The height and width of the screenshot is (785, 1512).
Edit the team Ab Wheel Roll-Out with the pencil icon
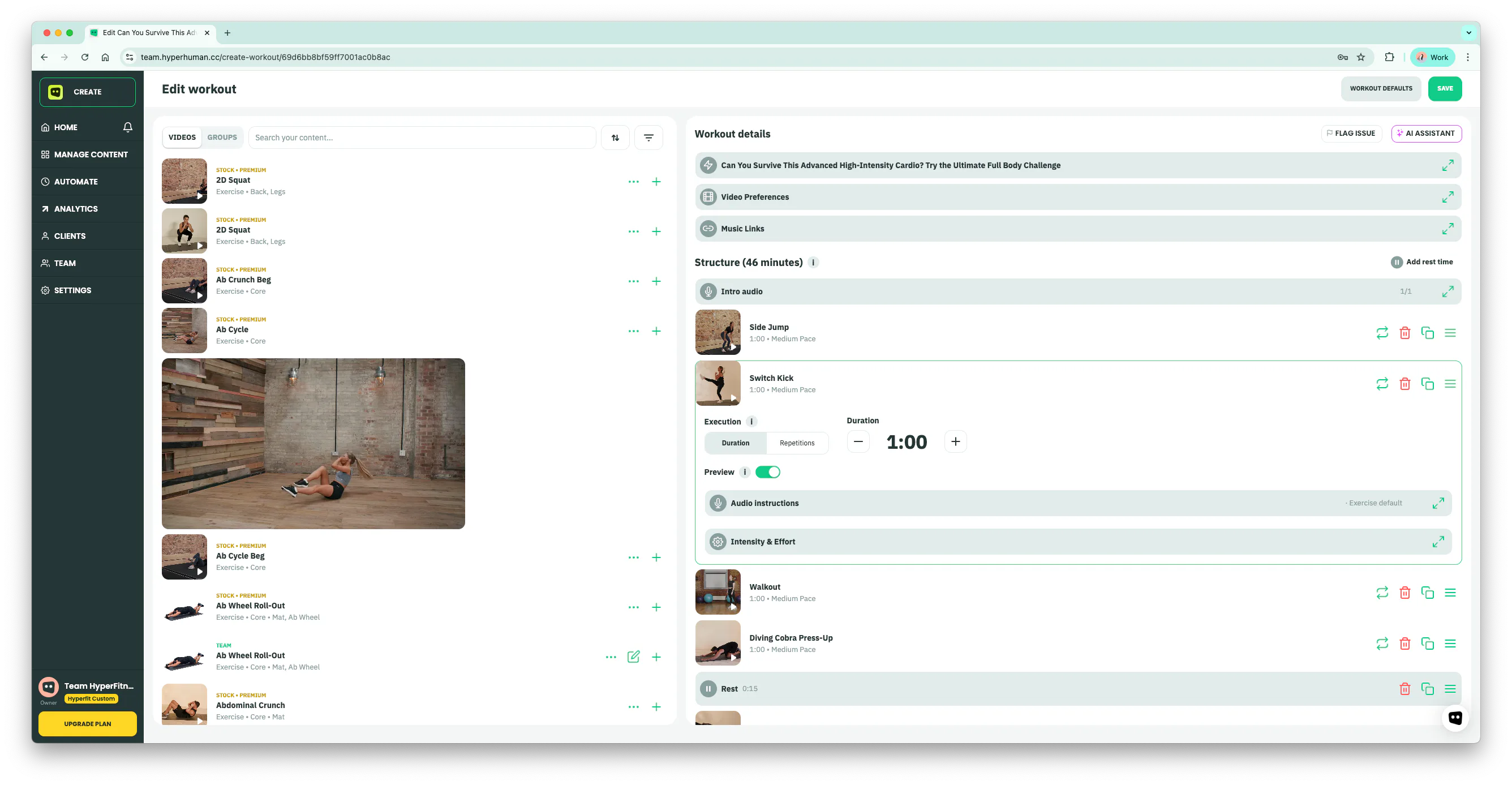(x=634, y=657)
